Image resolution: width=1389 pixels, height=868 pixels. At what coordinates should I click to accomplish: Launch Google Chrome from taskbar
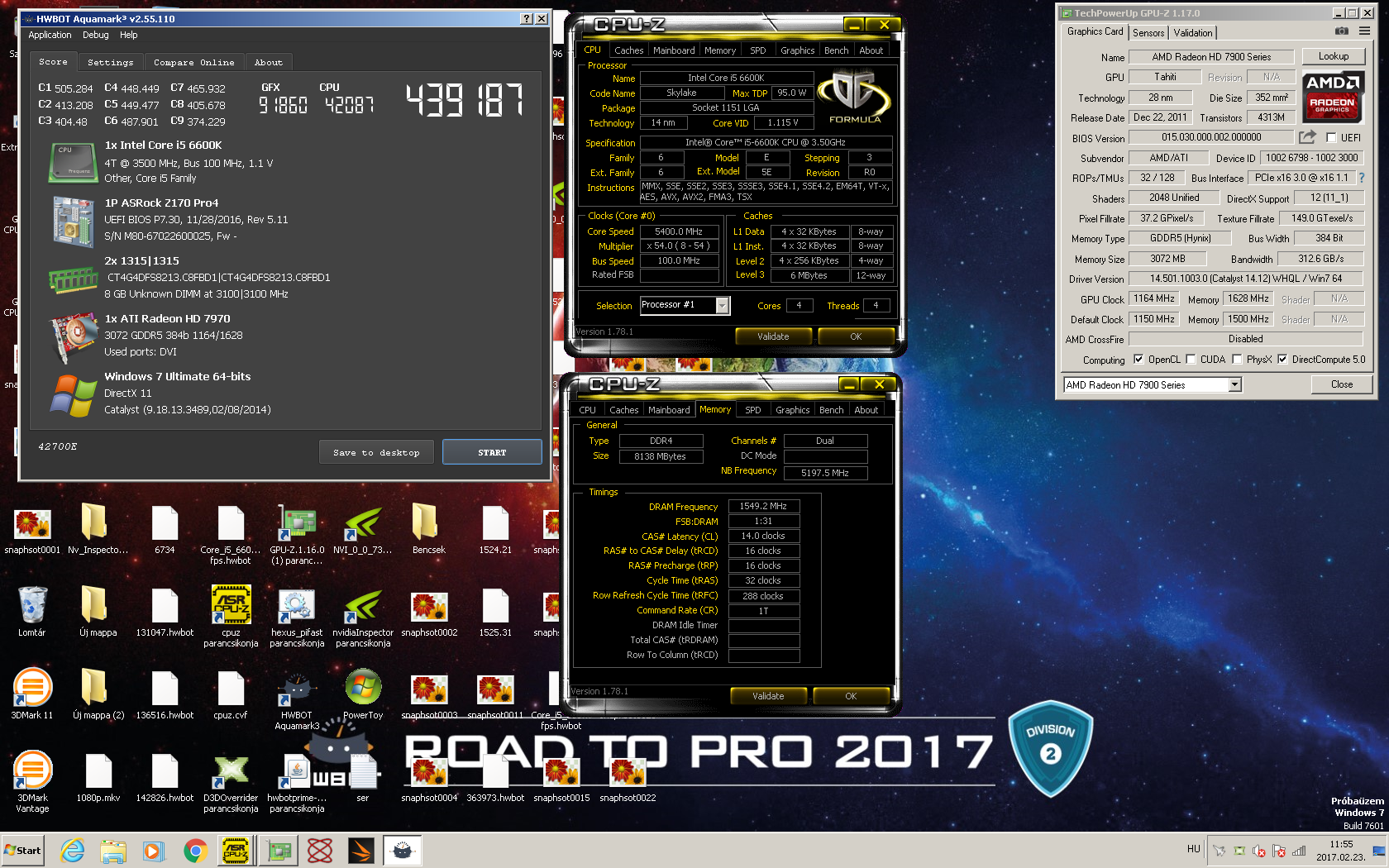(195, 851)
